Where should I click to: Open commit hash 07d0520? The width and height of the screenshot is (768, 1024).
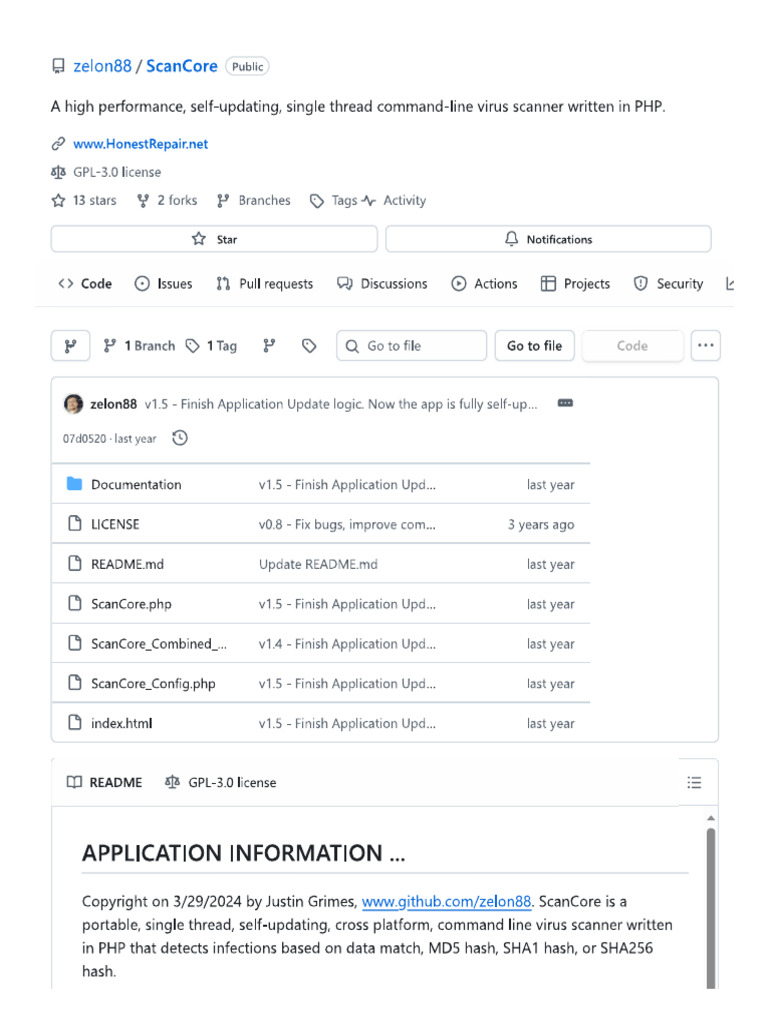[84, 439]
